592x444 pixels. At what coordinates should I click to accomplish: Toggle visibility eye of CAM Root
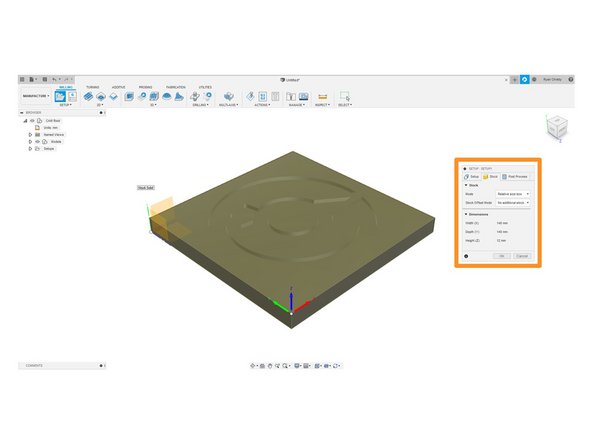pyautogui.click(x=32, y=121)
